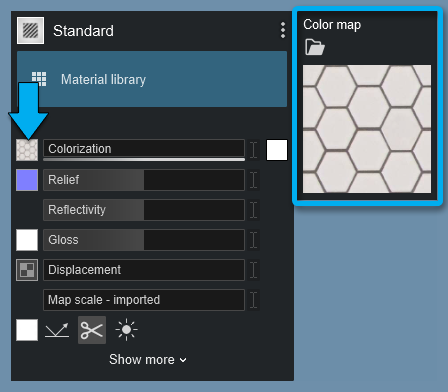Adjust the Gloss slider
Viewport: 448px width, 392px height.
point(144,240)
